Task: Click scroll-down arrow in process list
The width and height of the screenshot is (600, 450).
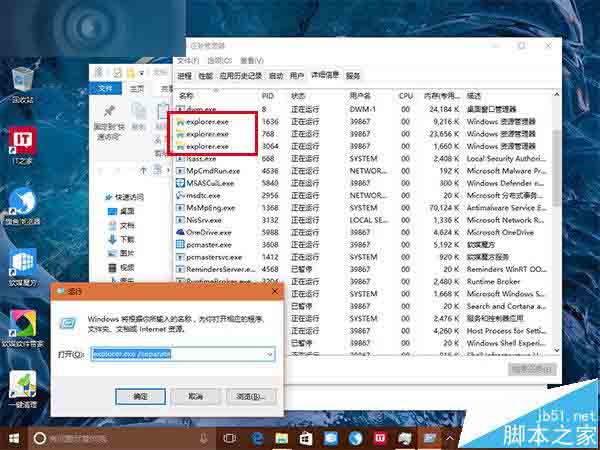Action: 557,350
